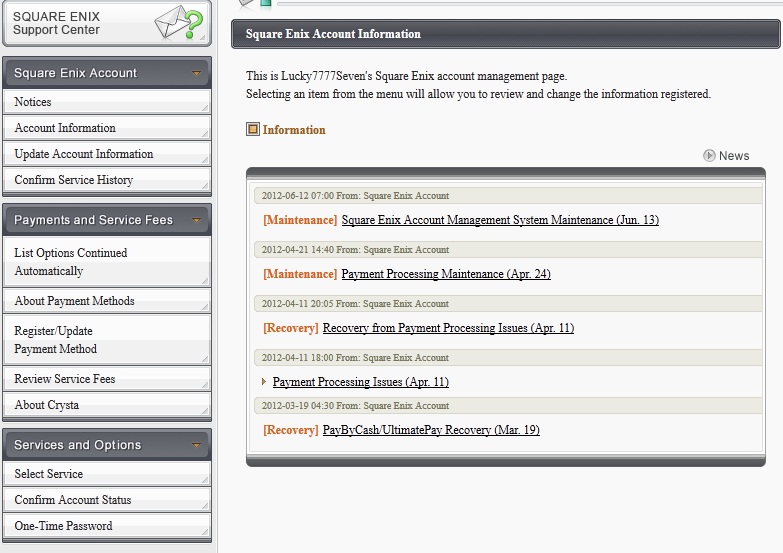The image size is (783, 553).
Task: Collapse the Services and Options section
Action: (x=197, y=446)
